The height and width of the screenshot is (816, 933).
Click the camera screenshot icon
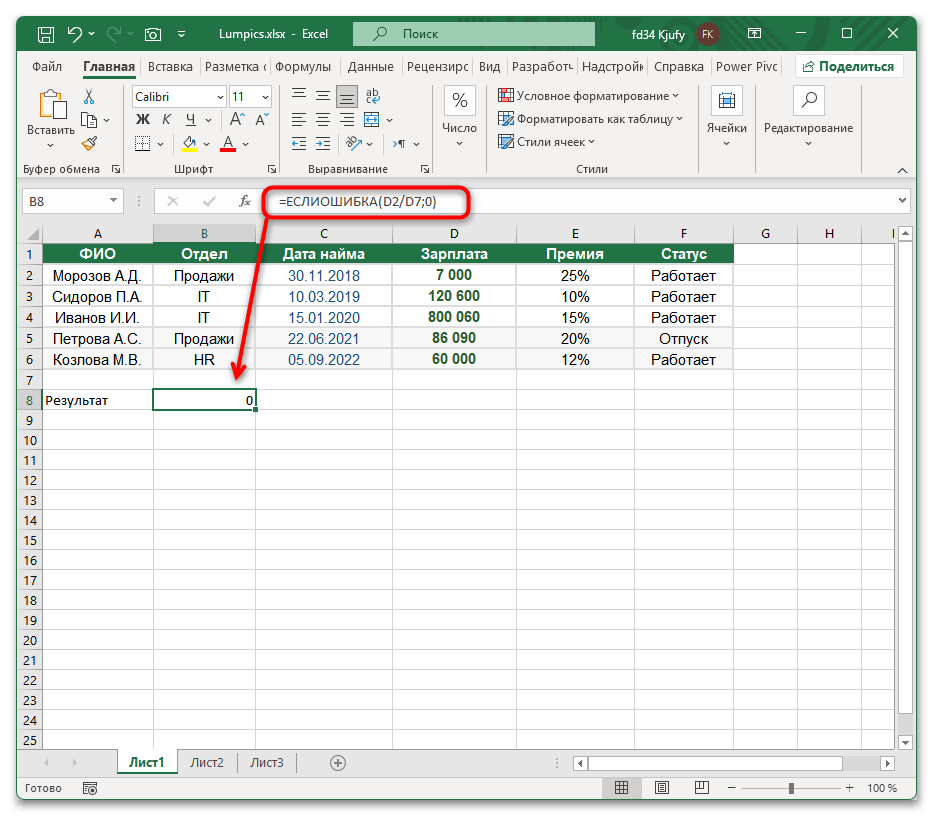click(153, 35)
